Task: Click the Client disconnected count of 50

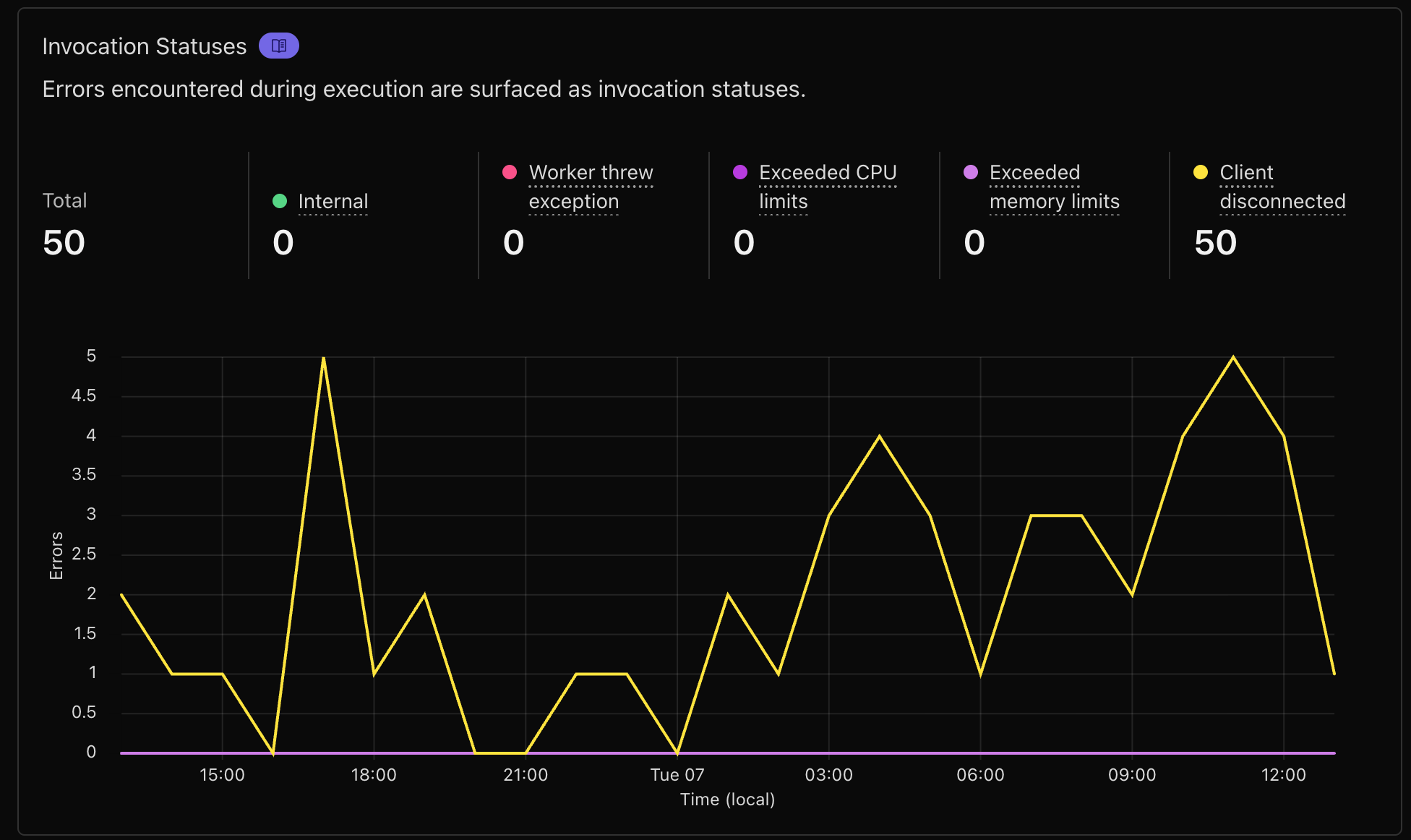Action: click(x=1214, y=242)
